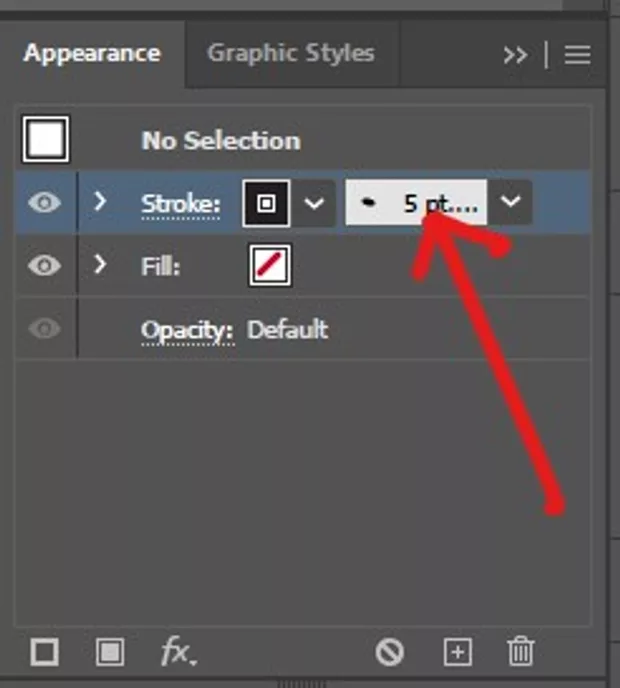The height and width of the screenshot is (688, 620).
Task: Click Add New Stroke icon
Action: tap(44, 653)
